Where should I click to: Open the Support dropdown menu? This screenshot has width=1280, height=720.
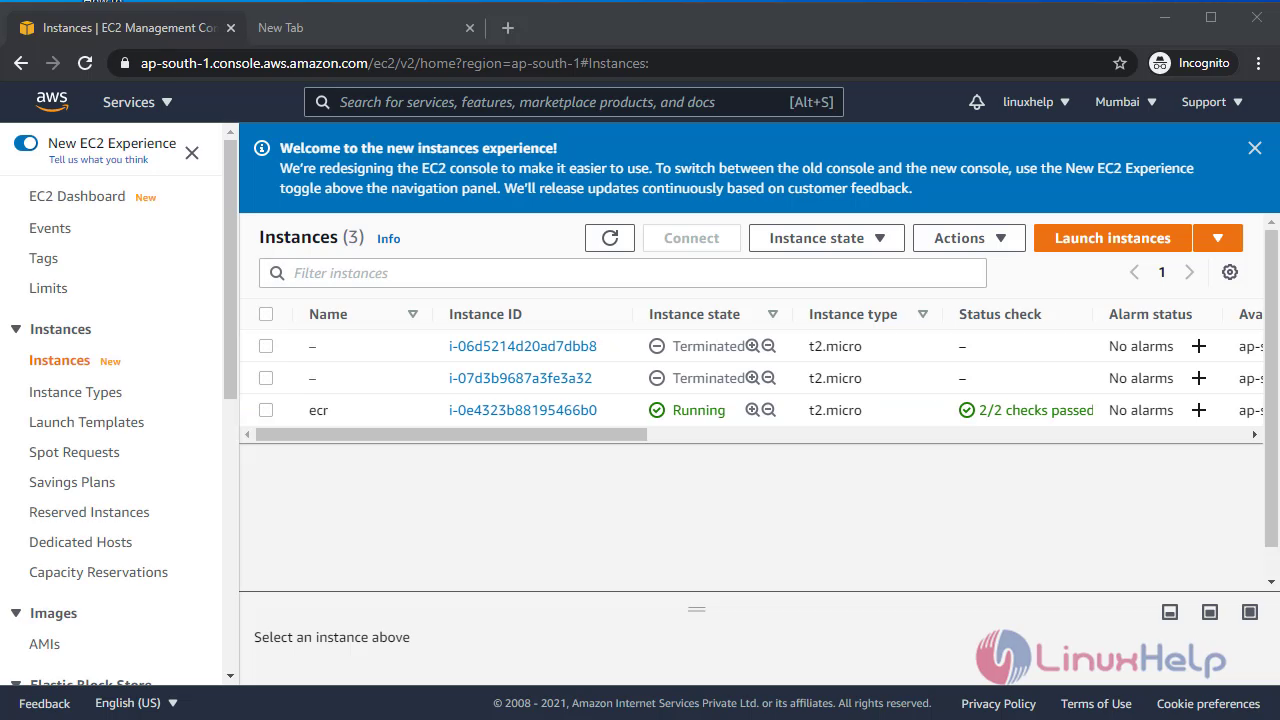point(1212,102)
